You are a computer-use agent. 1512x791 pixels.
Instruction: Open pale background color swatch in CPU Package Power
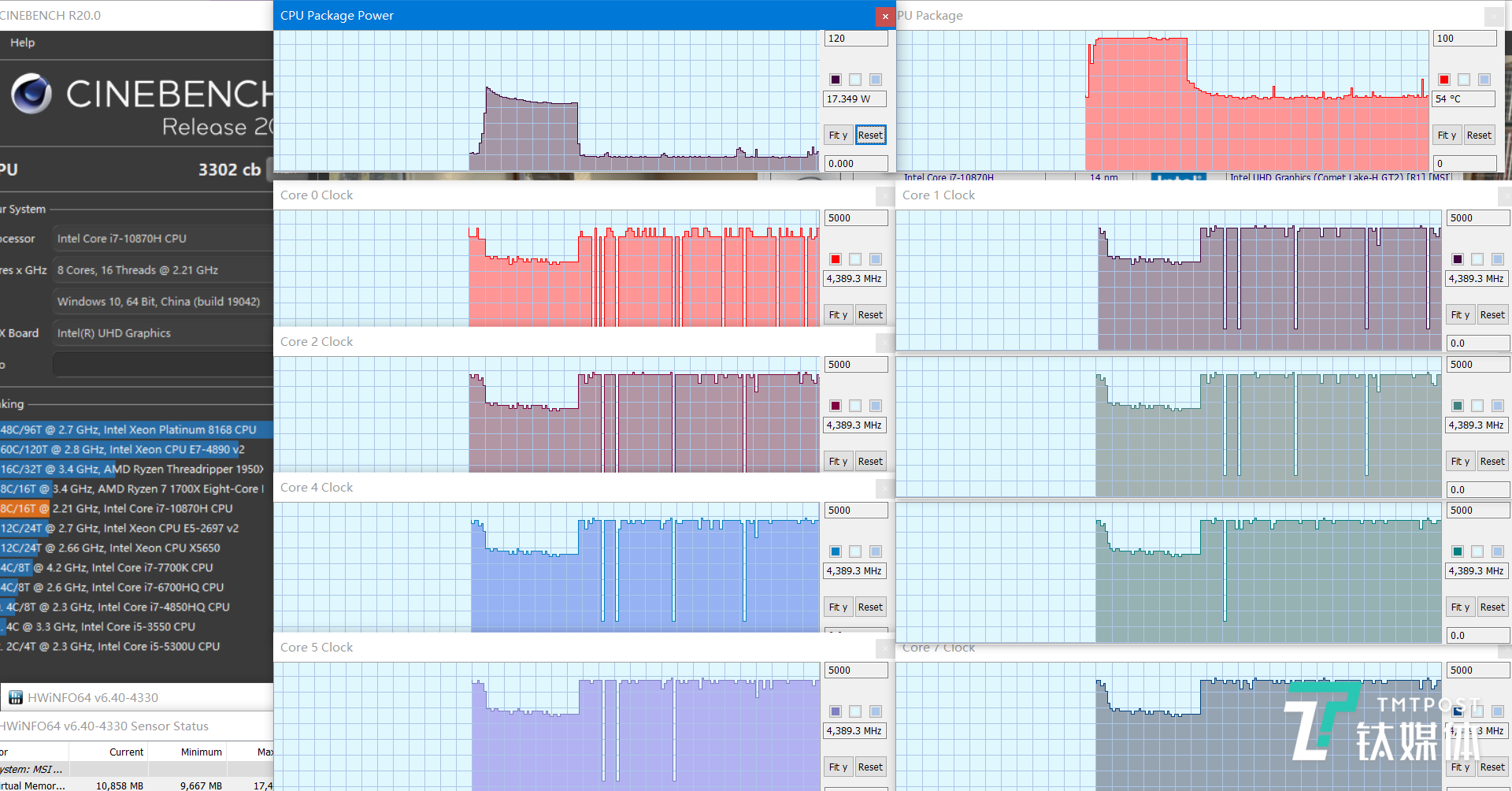click(x=855, y=80)
